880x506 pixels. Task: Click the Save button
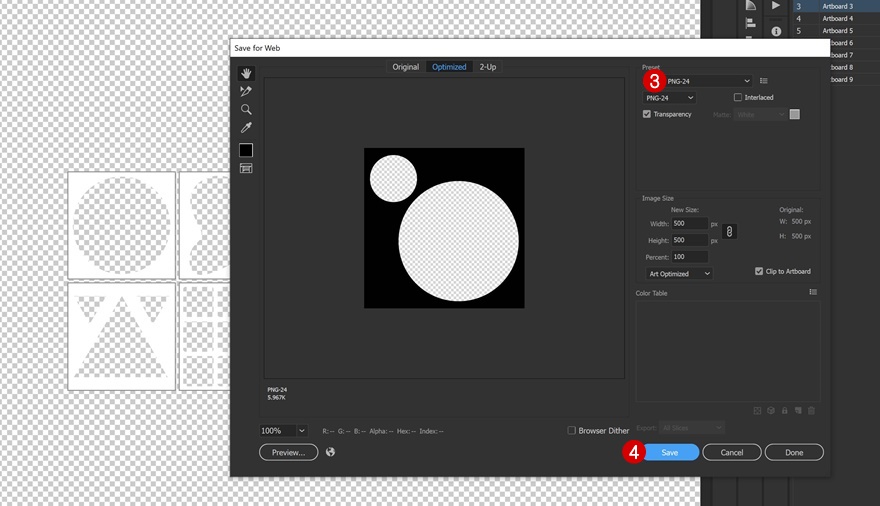669,452
